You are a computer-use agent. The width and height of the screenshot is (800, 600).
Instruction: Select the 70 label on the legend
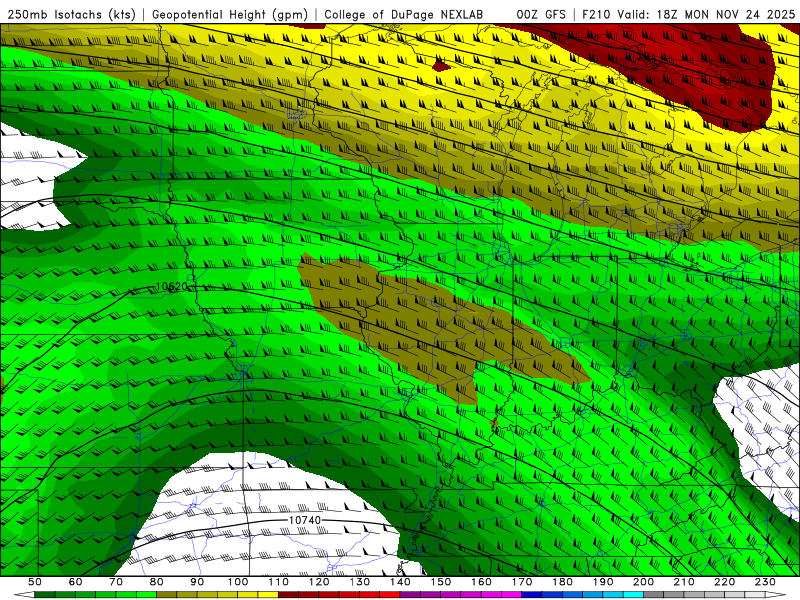pyautogui.click(x=116, y=582)
